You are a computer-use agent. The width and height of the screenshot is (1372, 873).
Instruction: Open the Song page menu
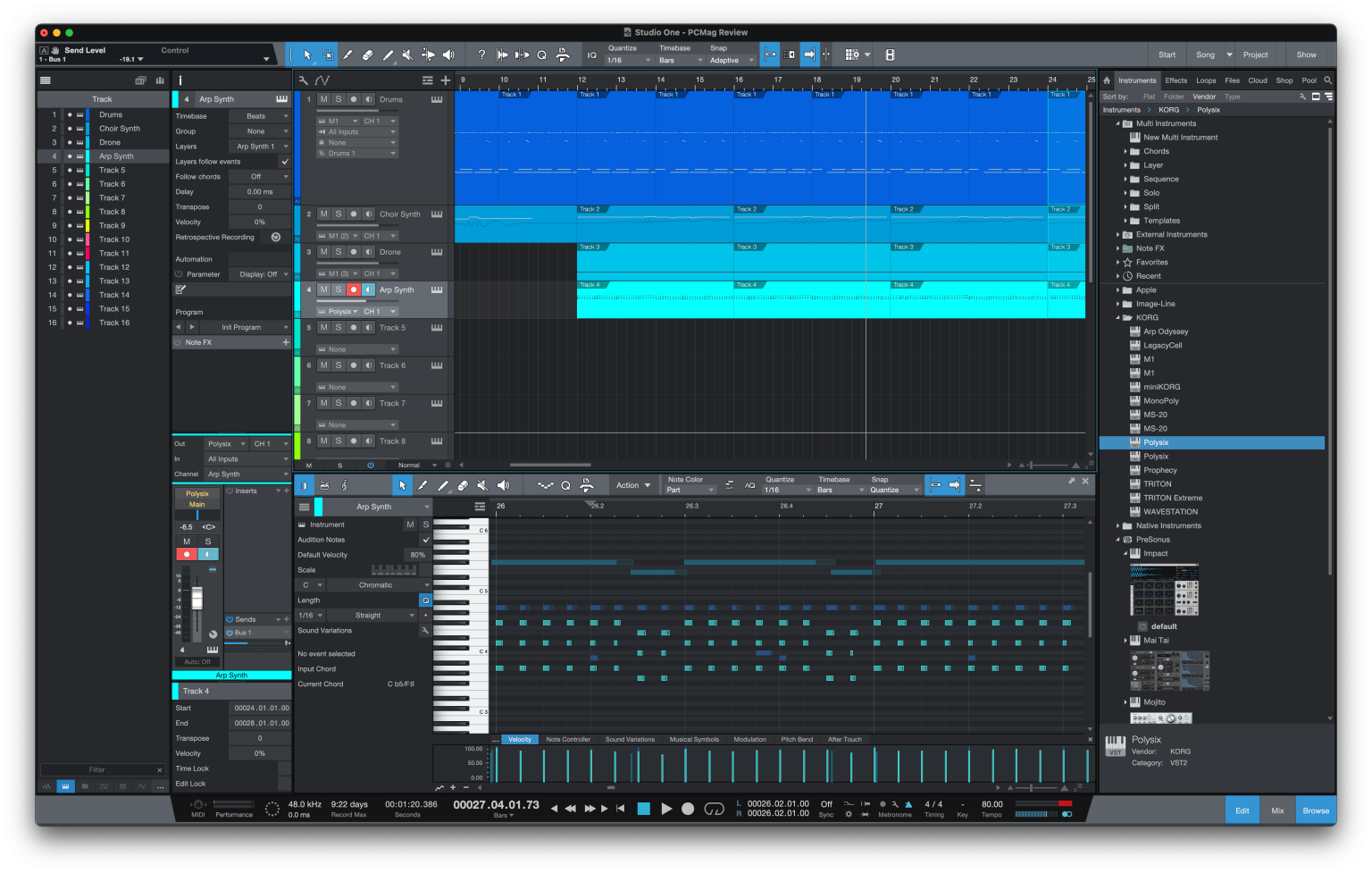tap(1229, 55)
